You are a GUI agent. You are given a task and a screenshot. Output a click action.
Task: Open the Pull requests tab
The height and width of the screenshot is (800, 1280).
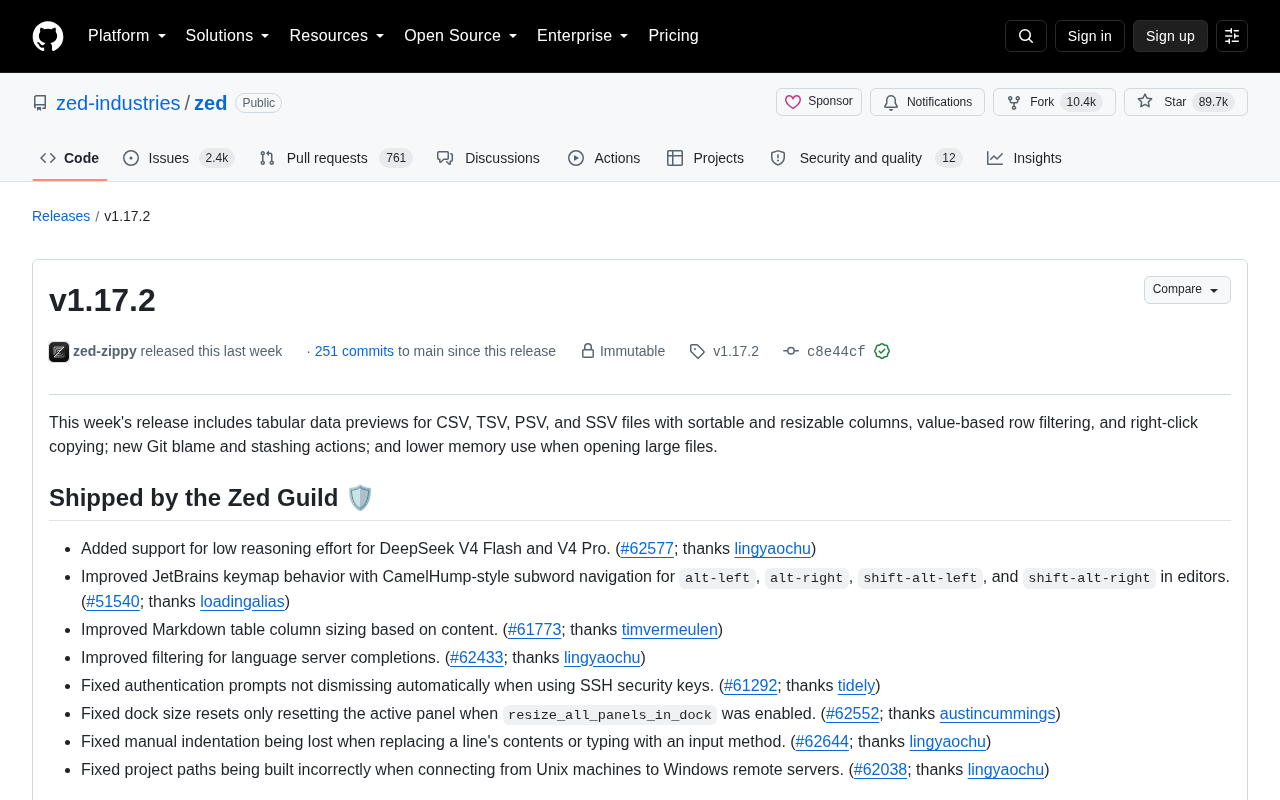[335, 158]
